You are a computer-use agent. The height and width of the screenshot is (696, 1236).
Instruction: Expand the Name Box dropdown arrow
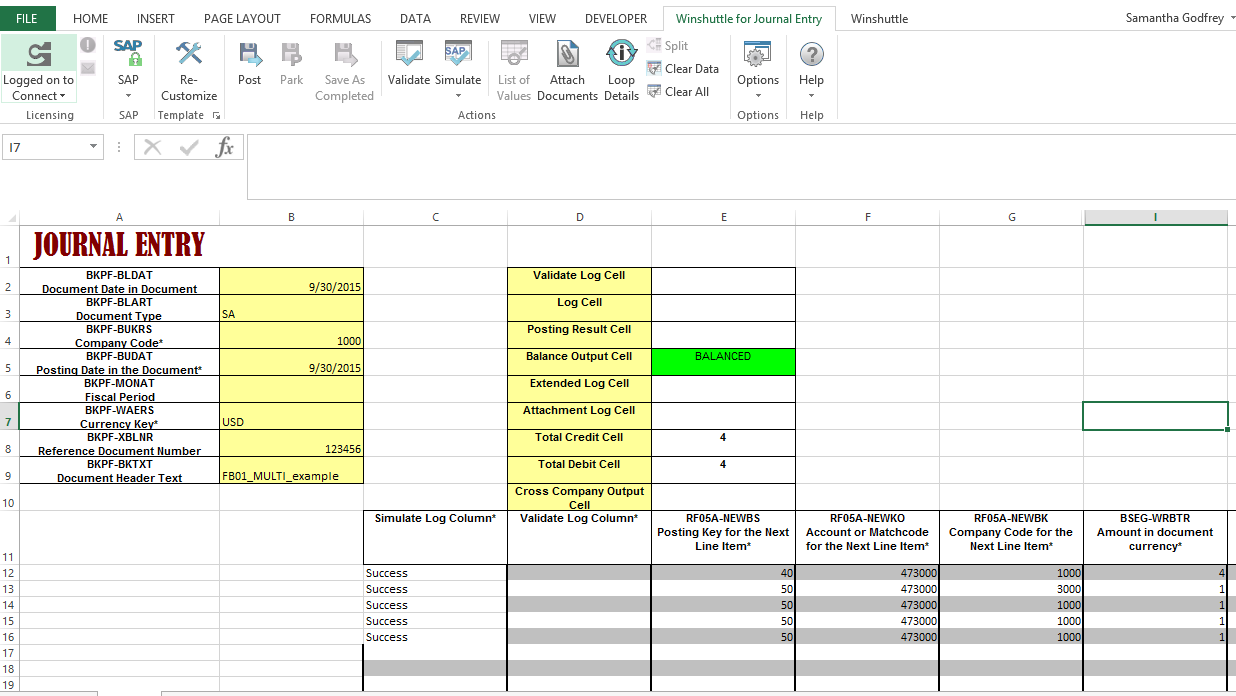[94, 147]
